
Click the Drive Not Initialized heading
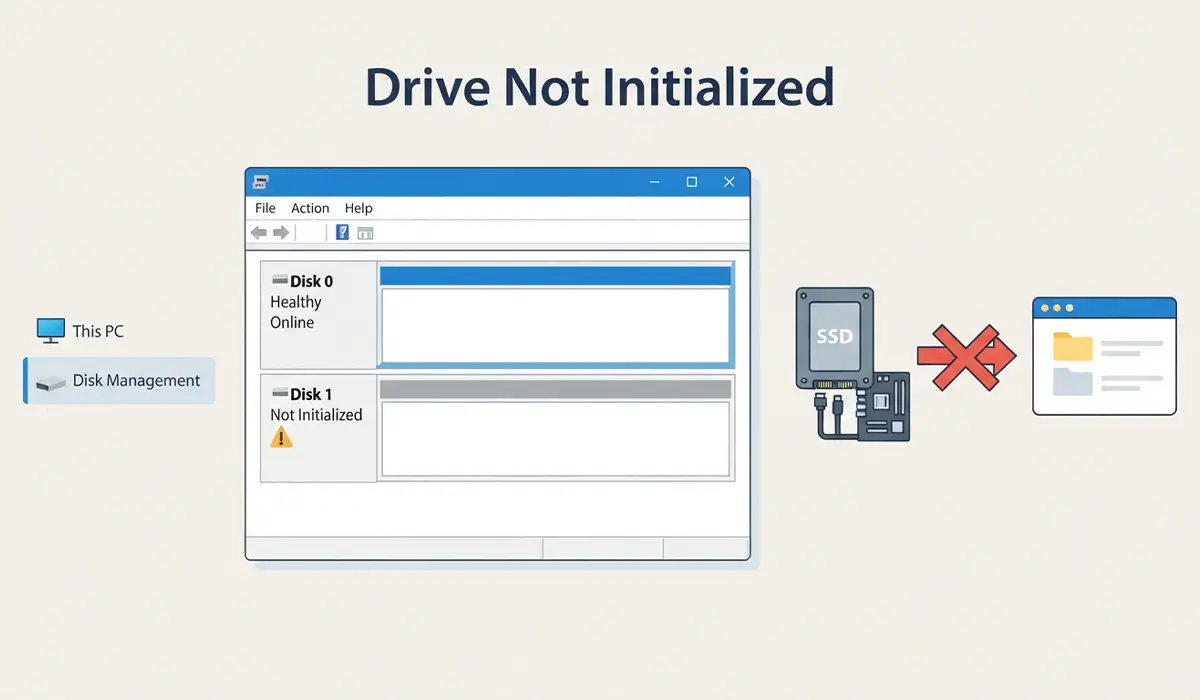(599, 88)
